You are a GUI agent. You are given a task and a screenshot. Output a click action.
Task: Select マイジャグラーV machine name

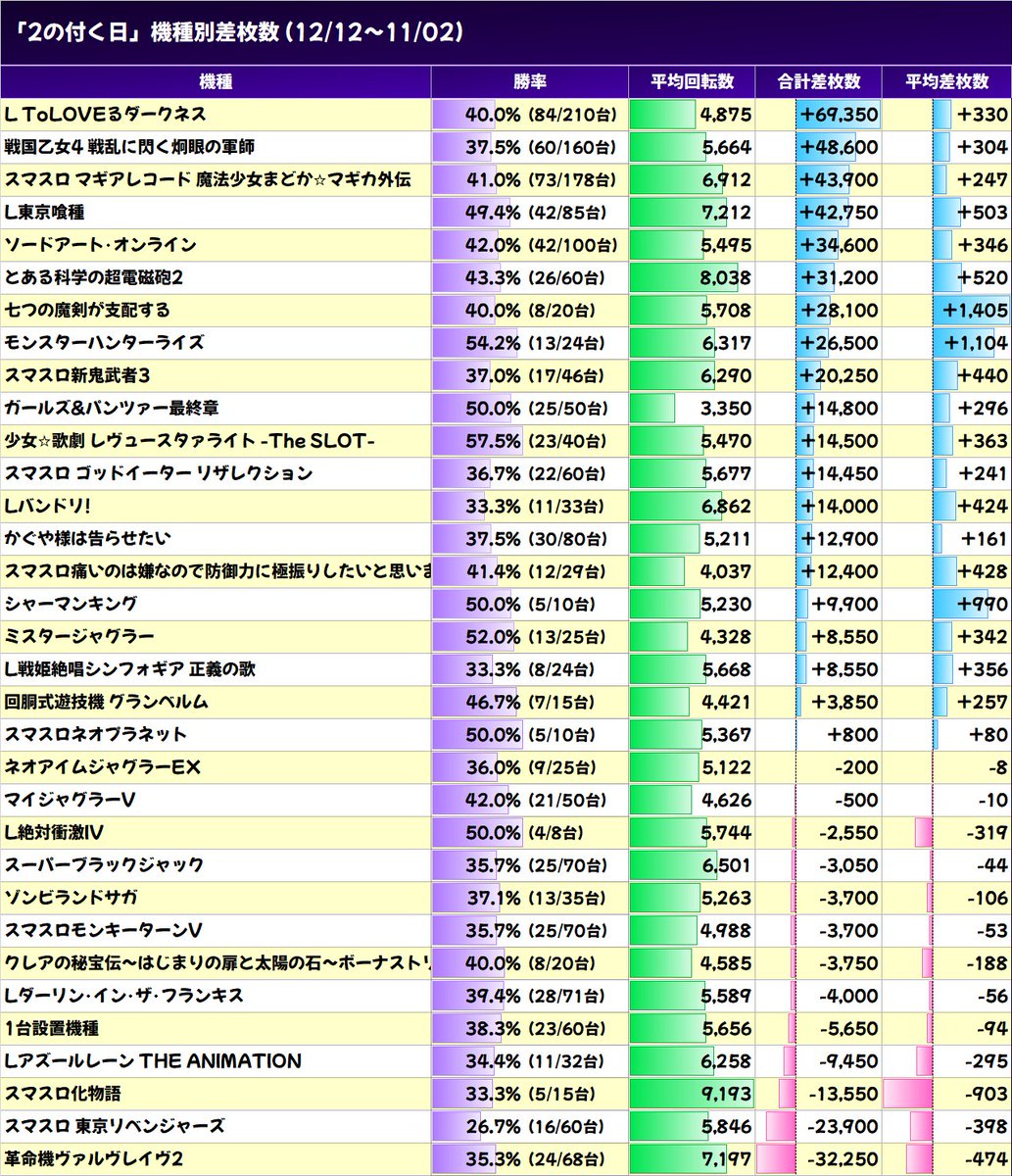point(70,800)
